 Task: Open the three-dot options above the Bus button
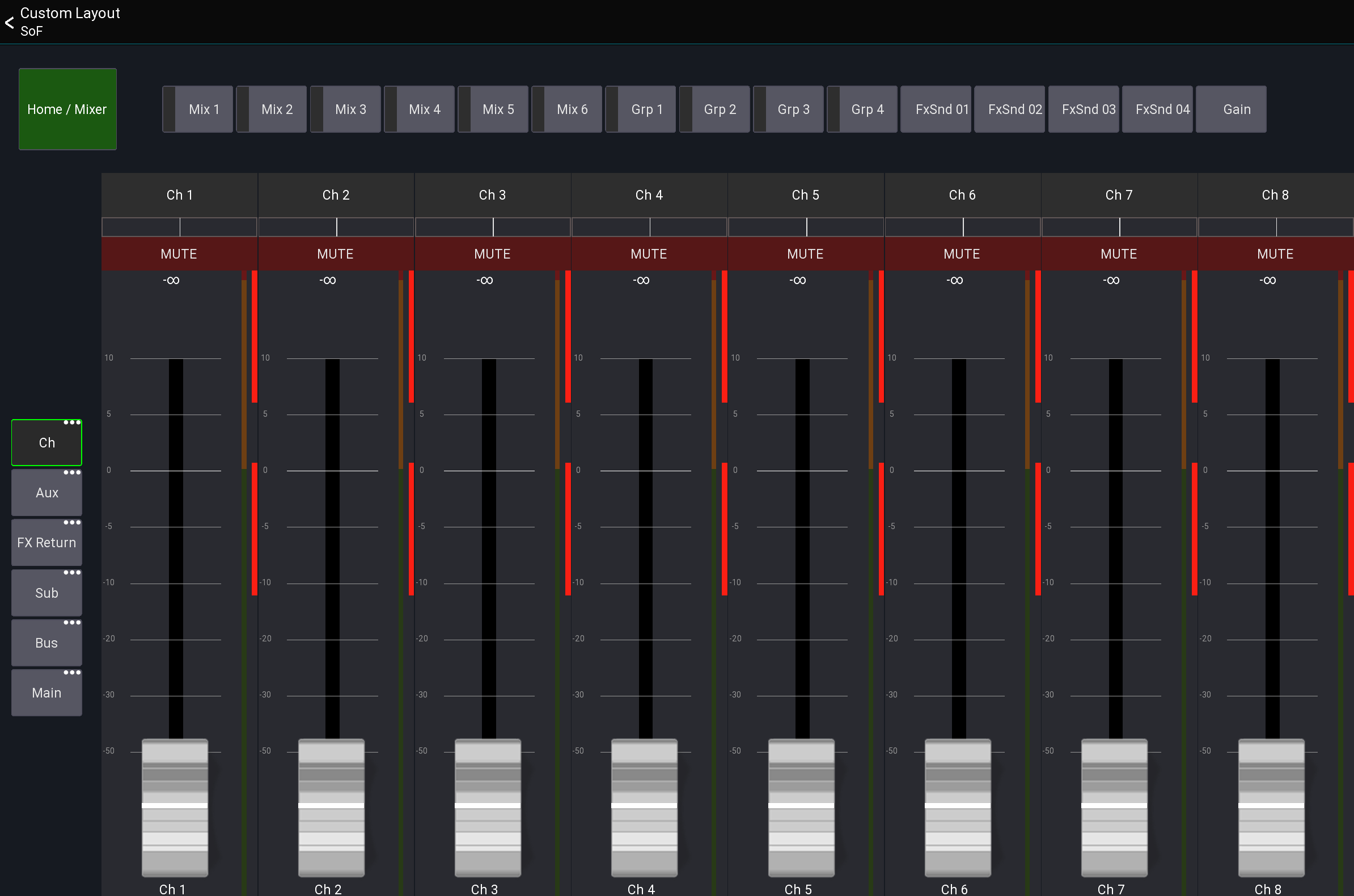click(72, 622)
